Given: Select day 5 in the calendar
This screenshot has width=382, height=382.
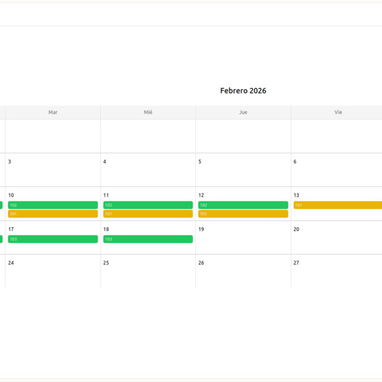Looking at the screenshot, I should tap(243, 170).
